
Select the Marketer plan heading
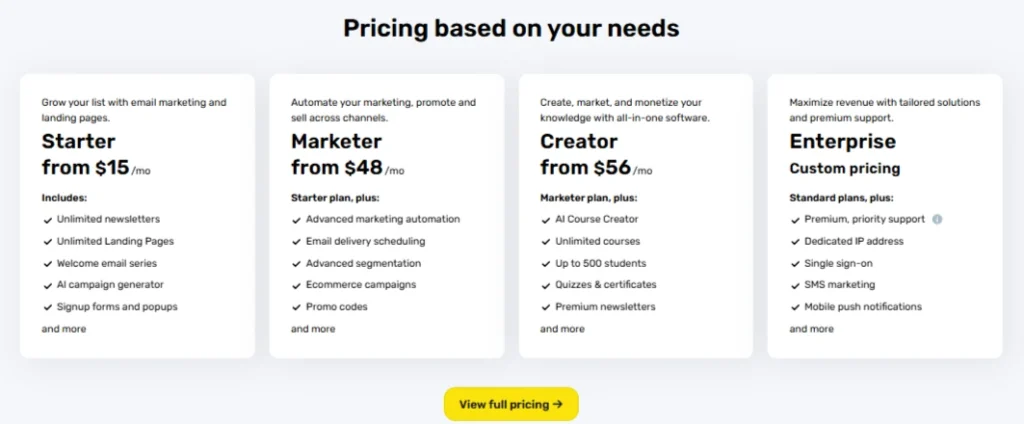(x=336, y=142)
